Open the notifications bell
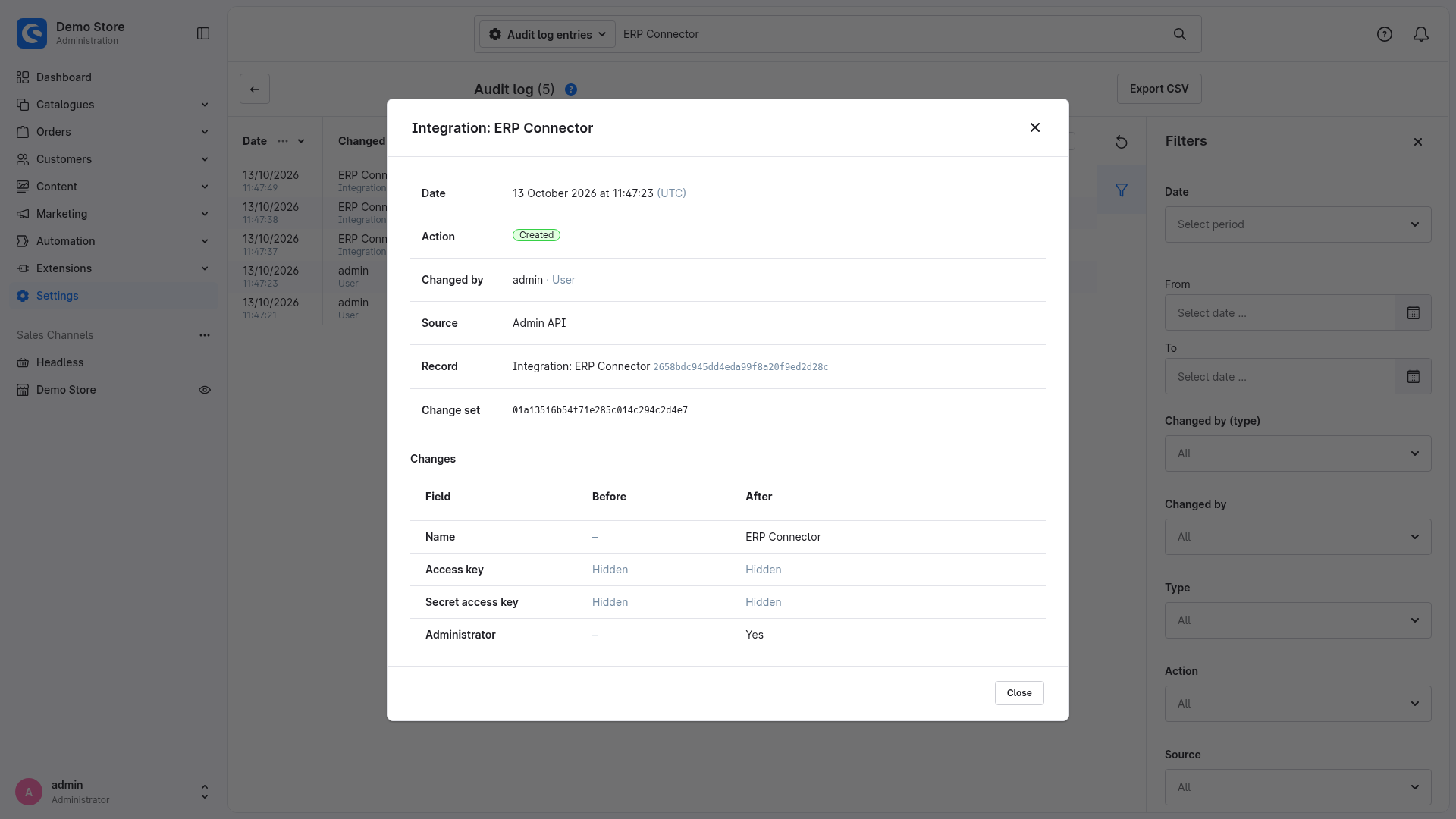The image size is (1456, 819). click(x=1421, y=34)
